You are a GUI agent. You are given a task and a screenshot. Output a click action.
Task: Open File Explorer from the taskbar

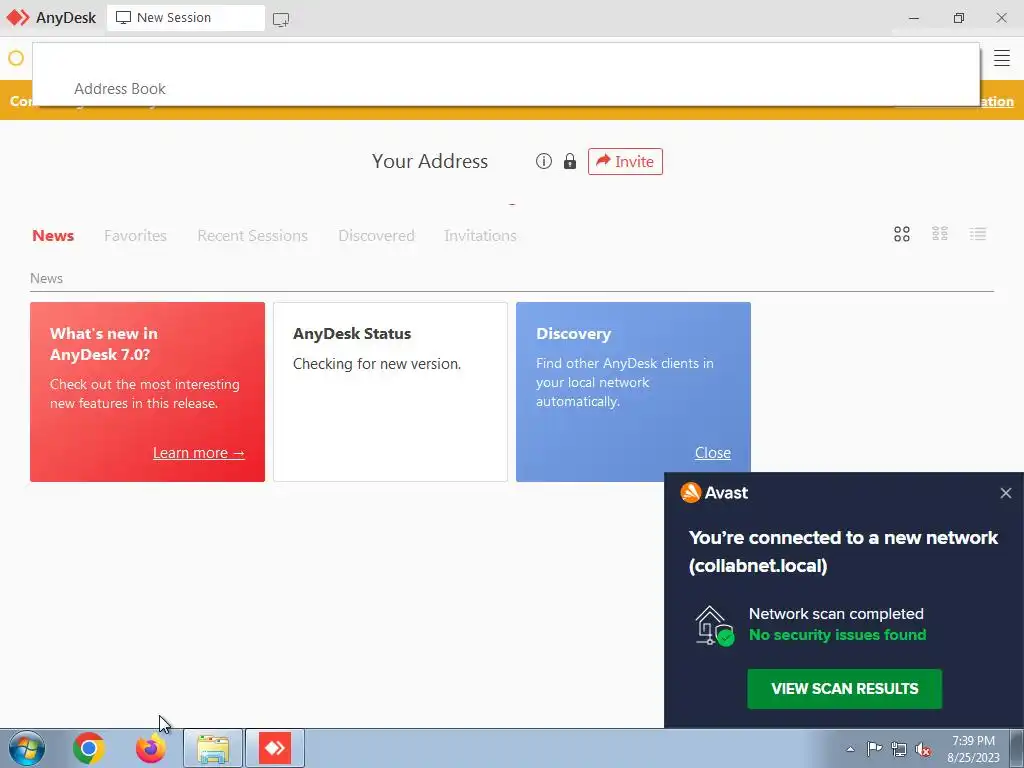tap(213, 748)
